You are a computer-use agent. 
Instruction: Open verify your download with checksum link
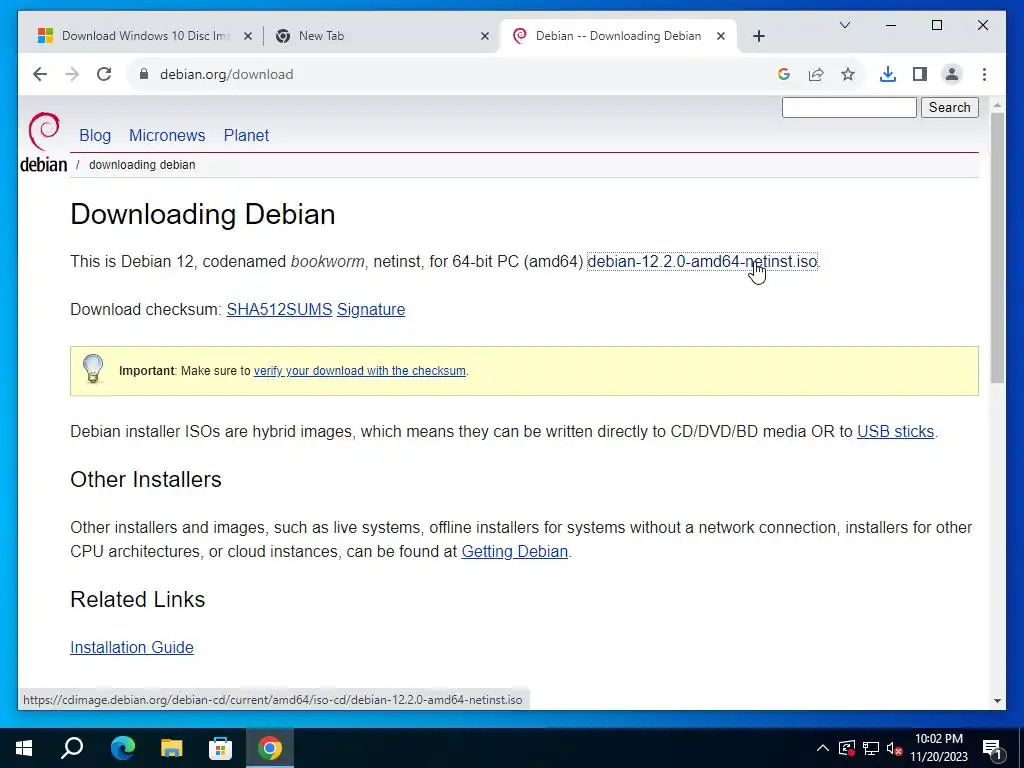(359, 371)
